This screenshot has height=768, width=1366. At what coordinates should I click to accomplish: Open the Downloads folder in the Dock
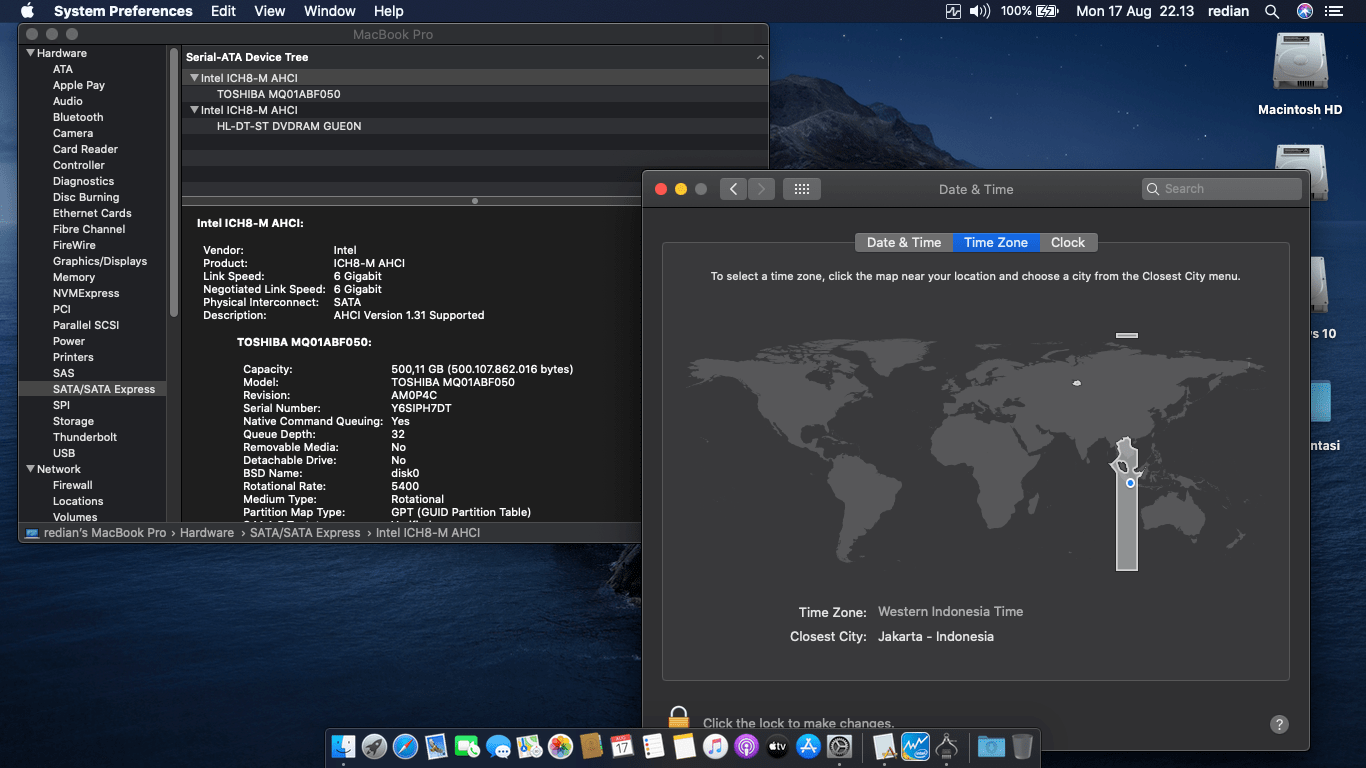click(991, 746)
